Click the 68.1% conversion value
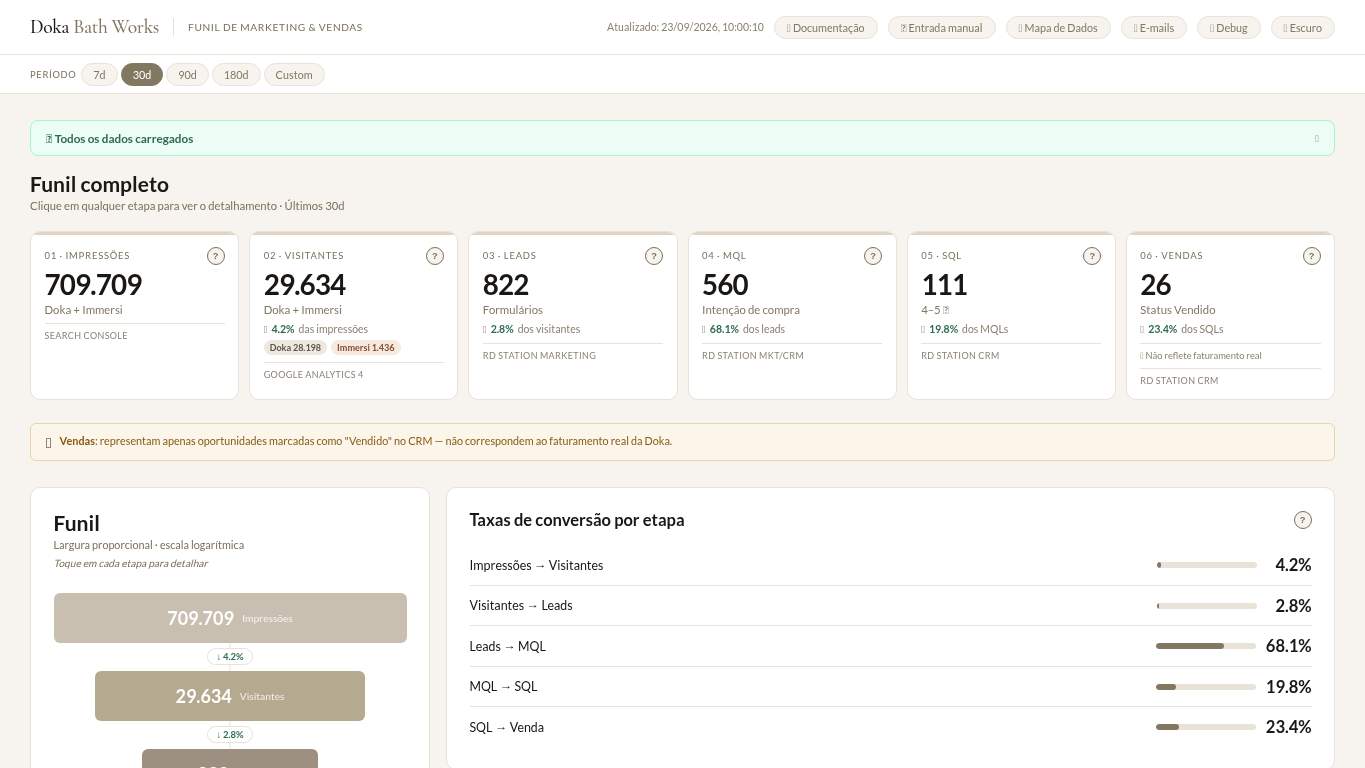The height and width of the screenshot is (768, 1365). [x=1288, y=646]
